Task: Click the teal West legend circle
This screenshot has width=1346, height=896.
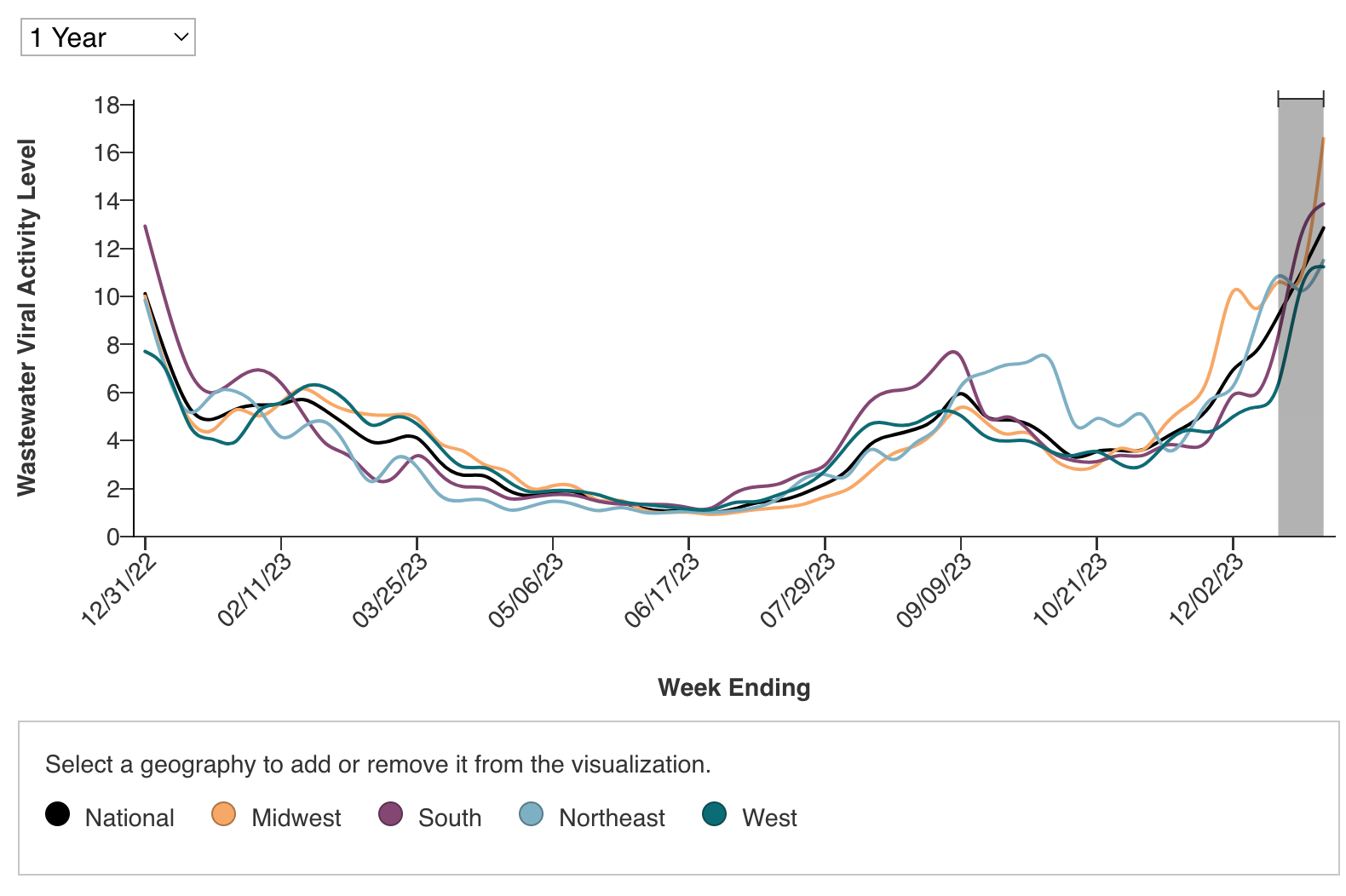Action: coord(714,814)
